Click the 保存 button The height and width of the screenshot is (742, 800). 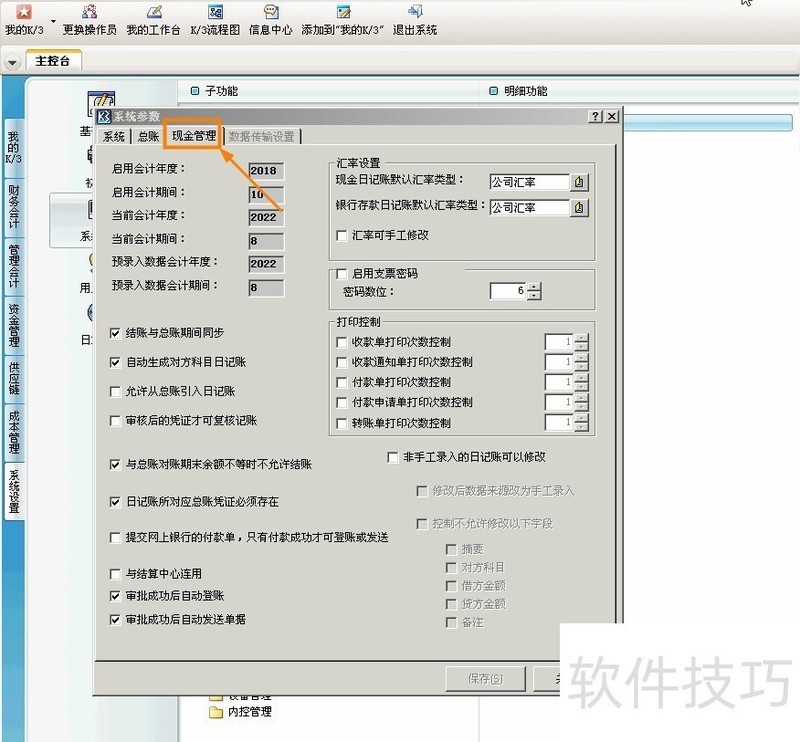[x=485, y=679]
